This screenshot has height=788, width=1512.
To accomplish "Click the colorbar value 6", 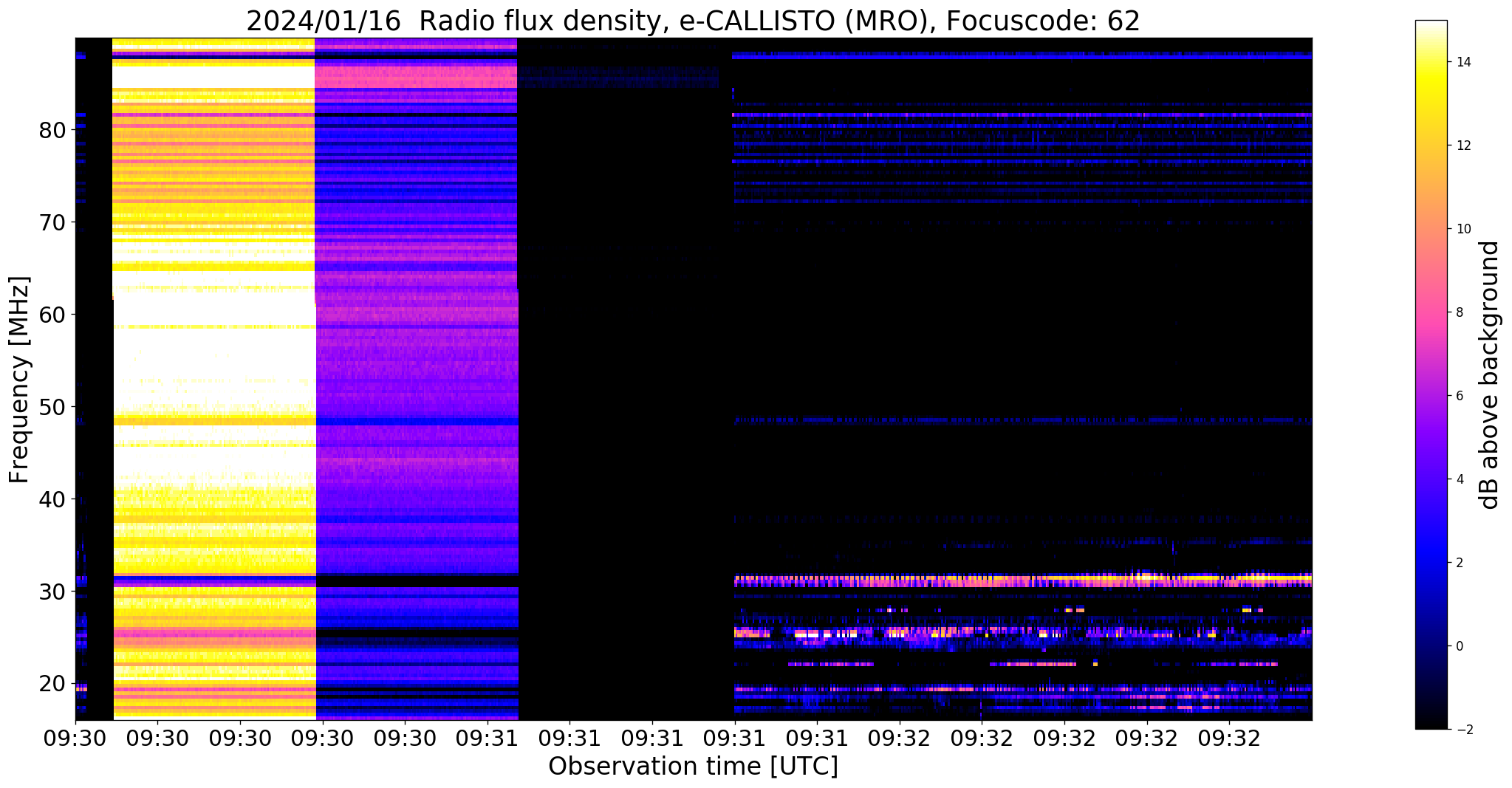I will tap(1459, 396).
